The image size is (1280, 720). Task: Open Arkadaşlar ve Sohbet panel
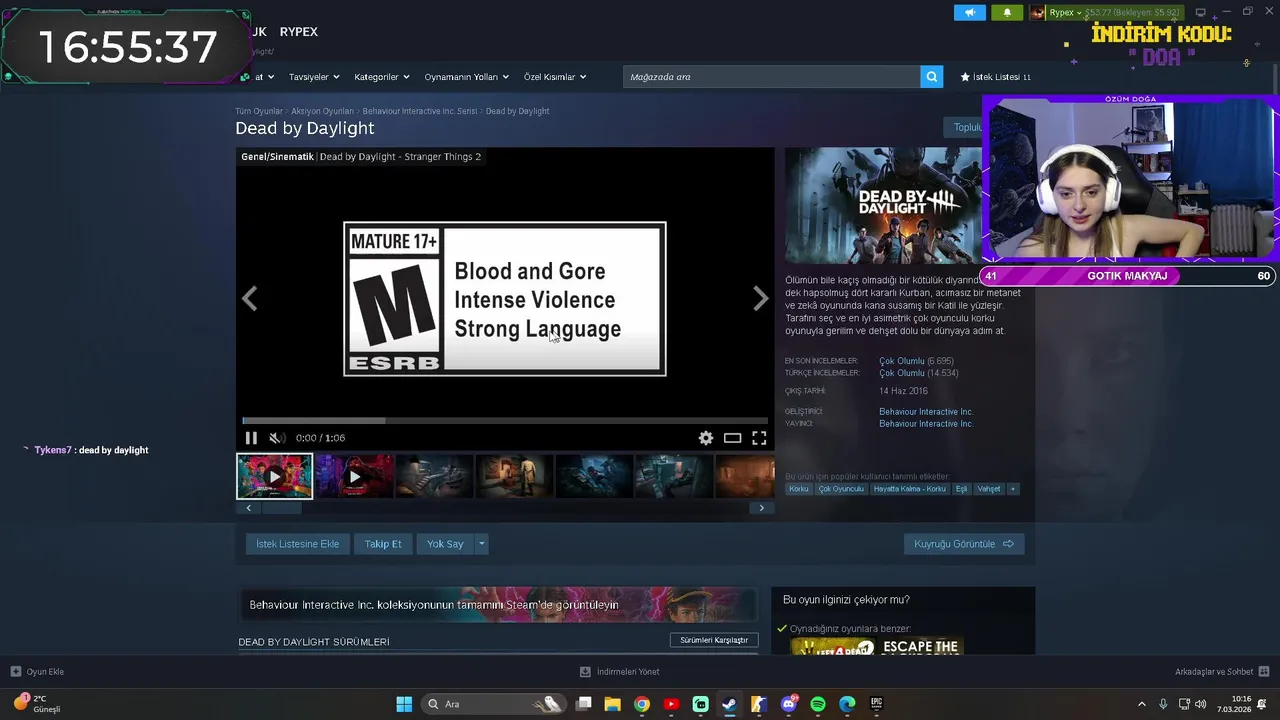(1222, 672)
